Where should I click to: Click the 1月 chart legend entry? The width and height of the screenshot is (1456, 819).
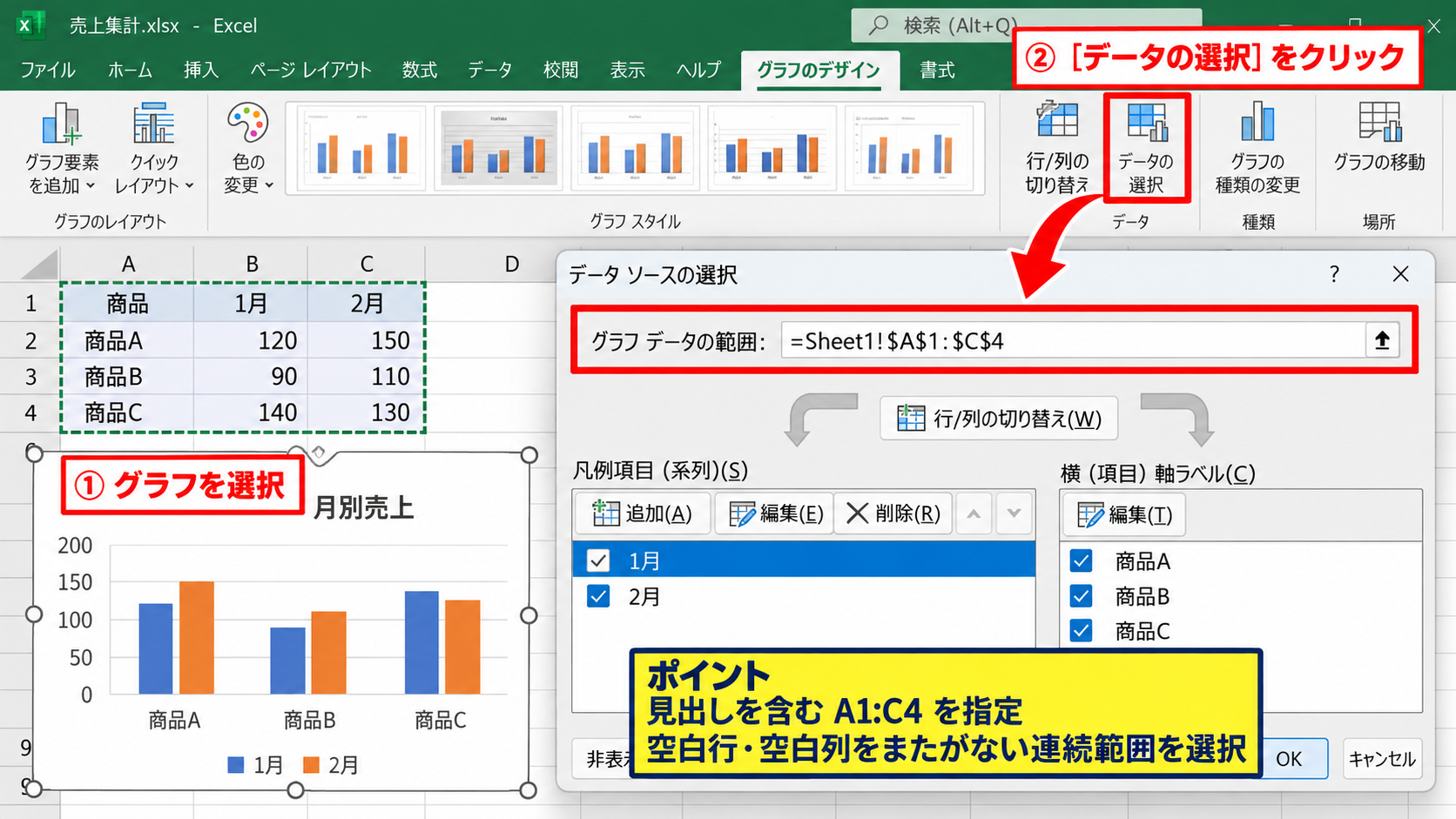coord(255,765)
